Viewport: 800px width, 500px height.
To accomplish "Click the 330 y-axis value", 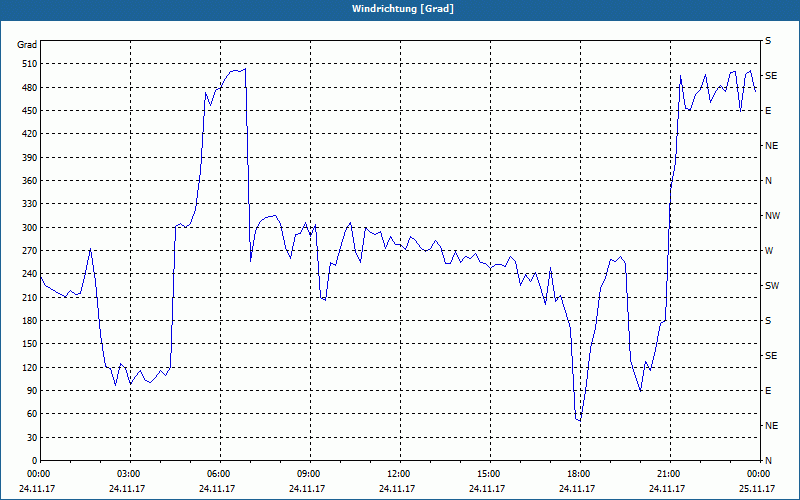I will [x=30, y=204].
